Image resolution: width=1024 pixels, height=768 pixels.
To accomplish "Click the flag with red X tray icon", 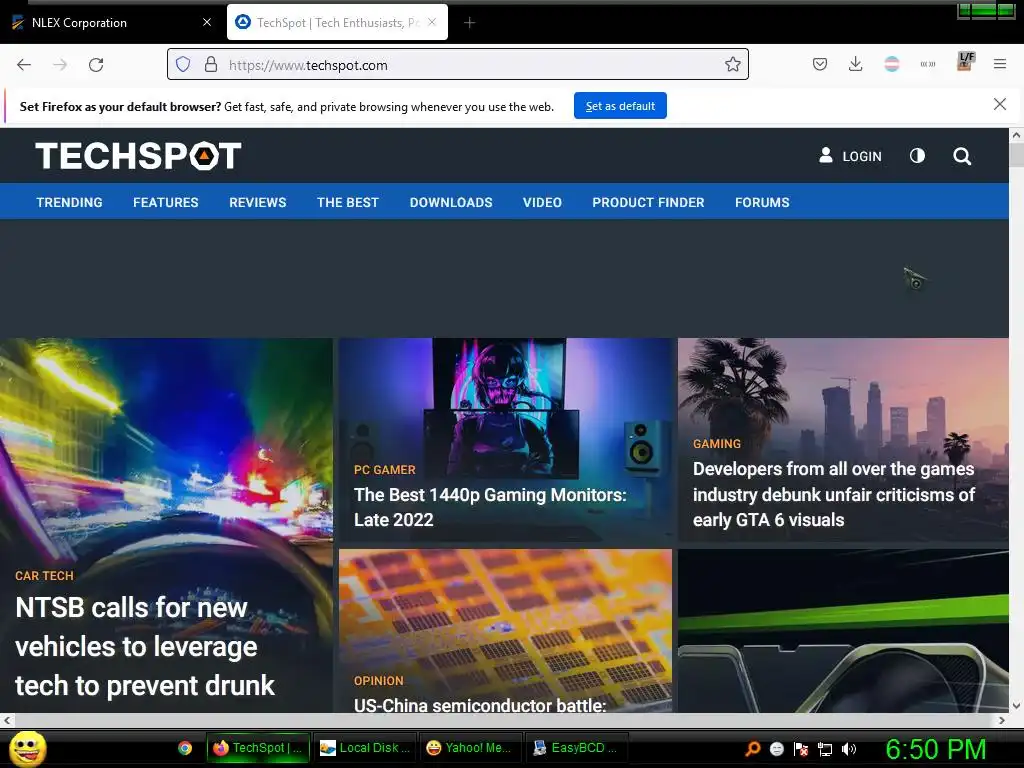I will [x=801, y=749].
